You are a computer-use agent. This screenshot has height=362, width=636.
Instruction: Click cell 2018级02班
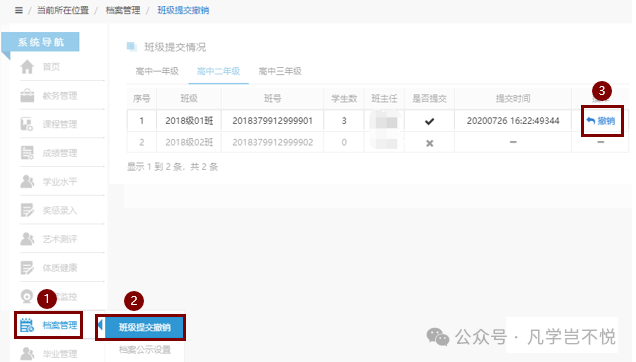click(x=189, y=142)
